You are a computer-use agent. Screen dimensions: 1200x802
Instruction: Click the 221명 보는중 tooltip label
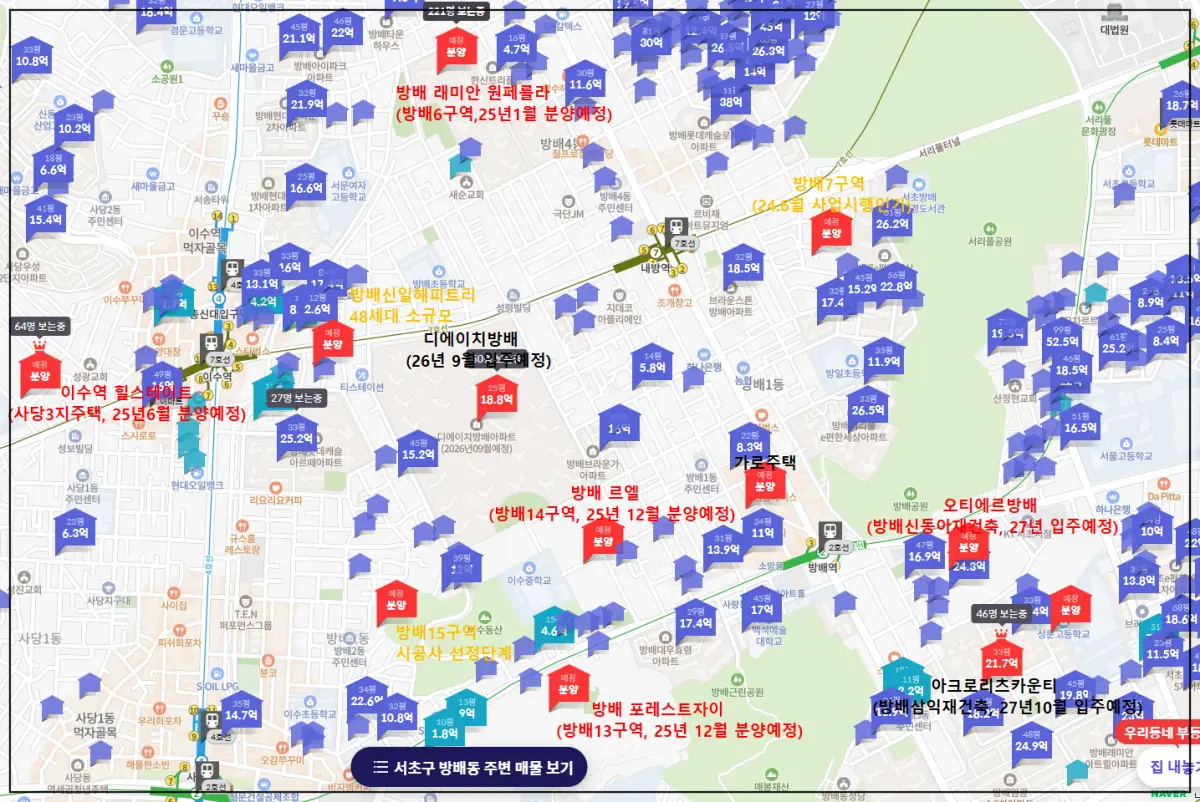456,11
